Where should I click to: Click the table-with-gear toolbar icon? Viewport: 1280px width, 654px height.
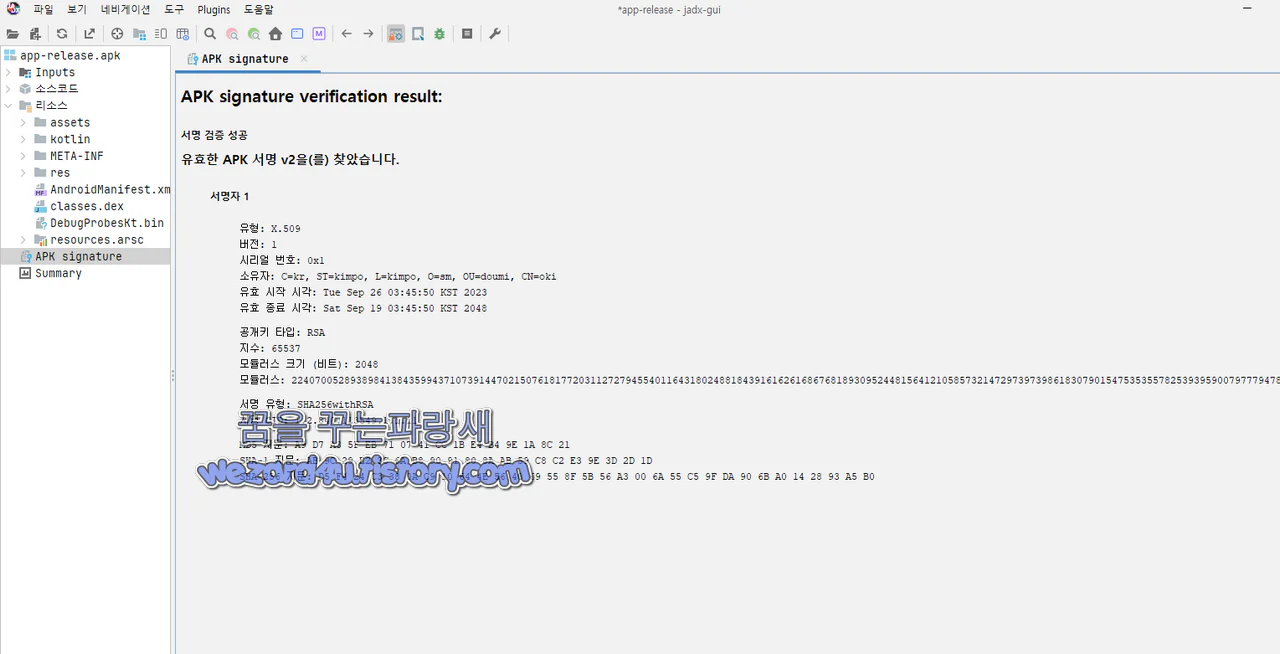183,34
